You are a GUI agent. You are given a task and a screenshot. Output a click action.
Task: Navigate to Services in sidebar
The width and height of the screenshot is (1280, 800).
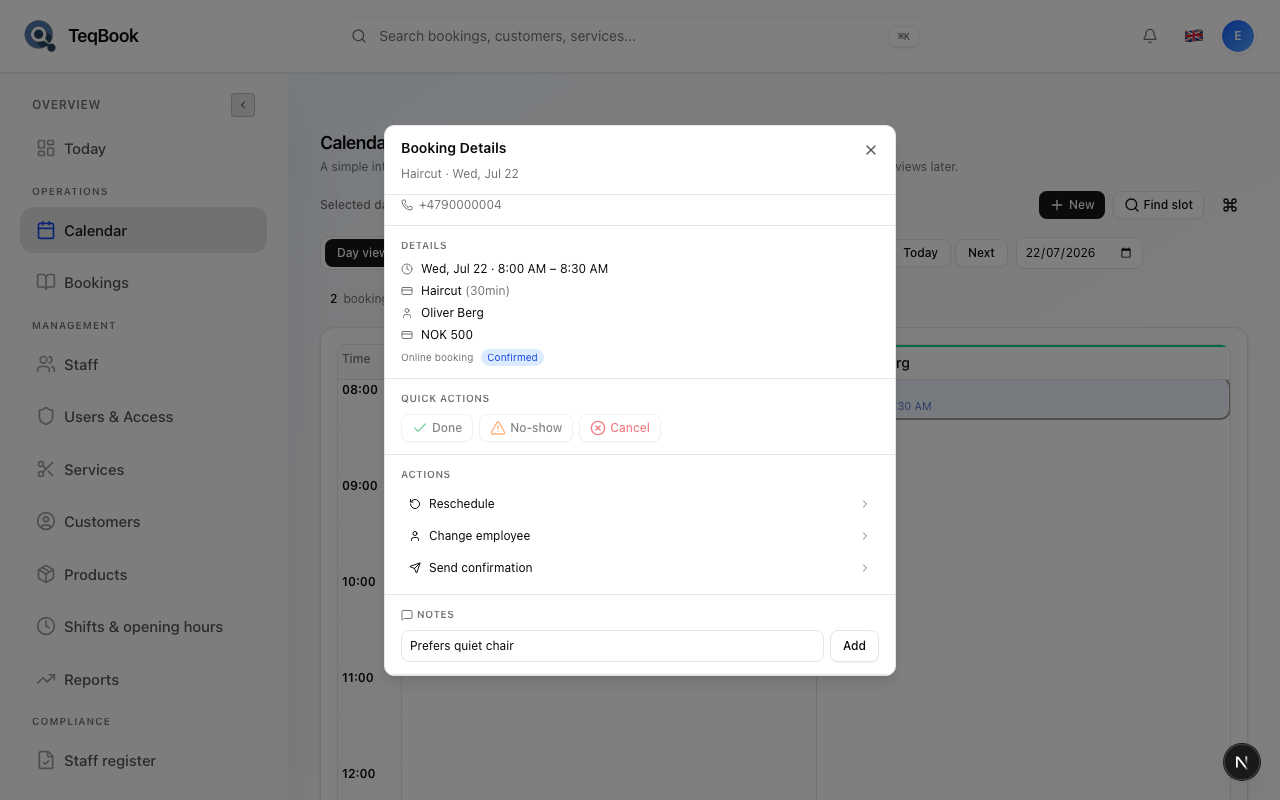143,470
